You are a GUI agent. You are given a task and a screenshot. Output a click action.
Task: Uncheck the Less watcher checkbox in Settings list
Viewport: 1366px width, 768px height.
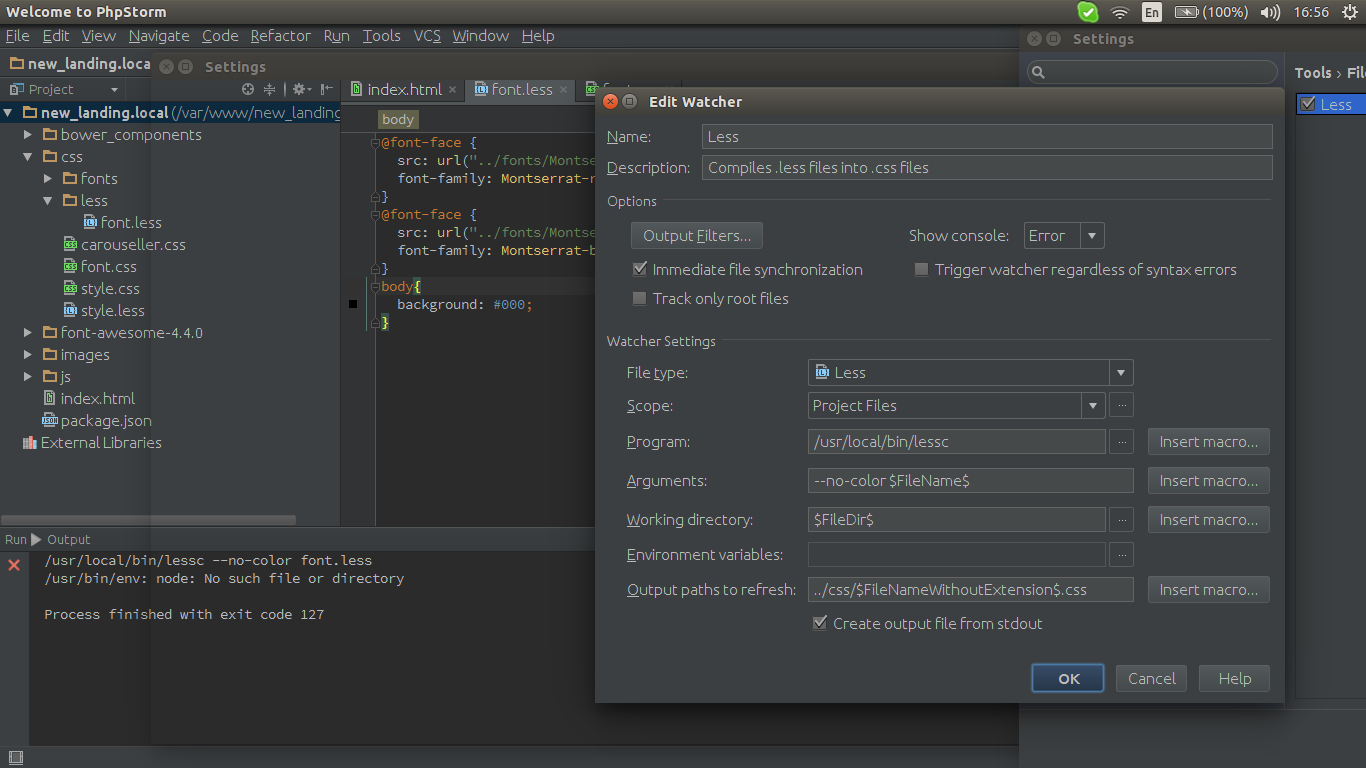[1308, 104]
